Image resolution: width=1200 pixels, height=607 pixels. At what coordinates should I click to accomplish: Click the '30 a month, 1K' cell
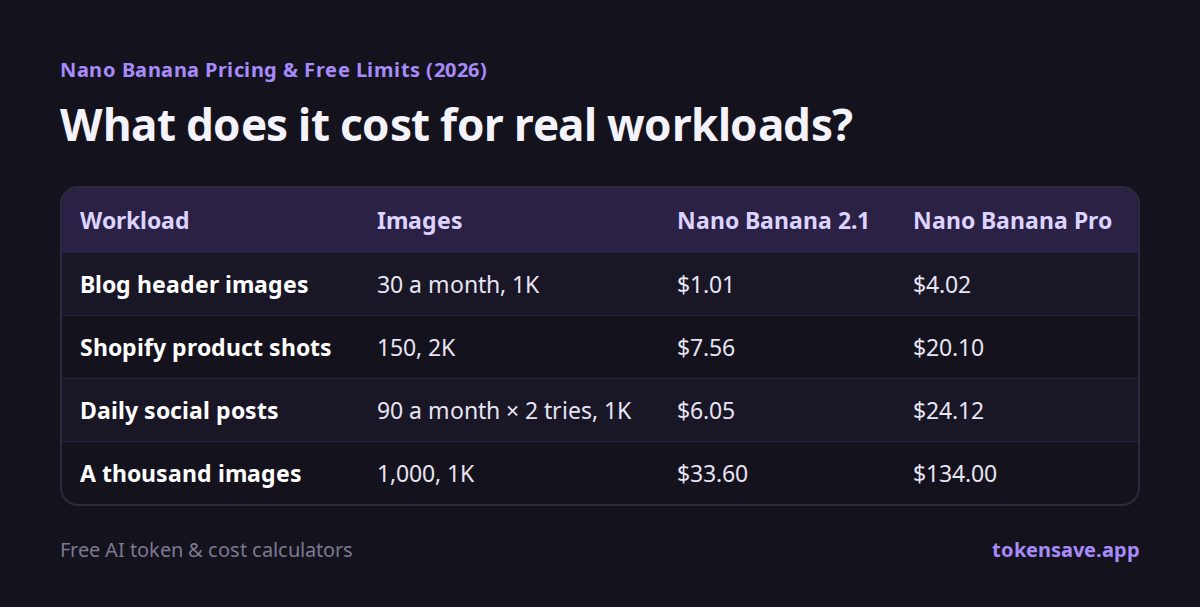(x=458, y=285)
